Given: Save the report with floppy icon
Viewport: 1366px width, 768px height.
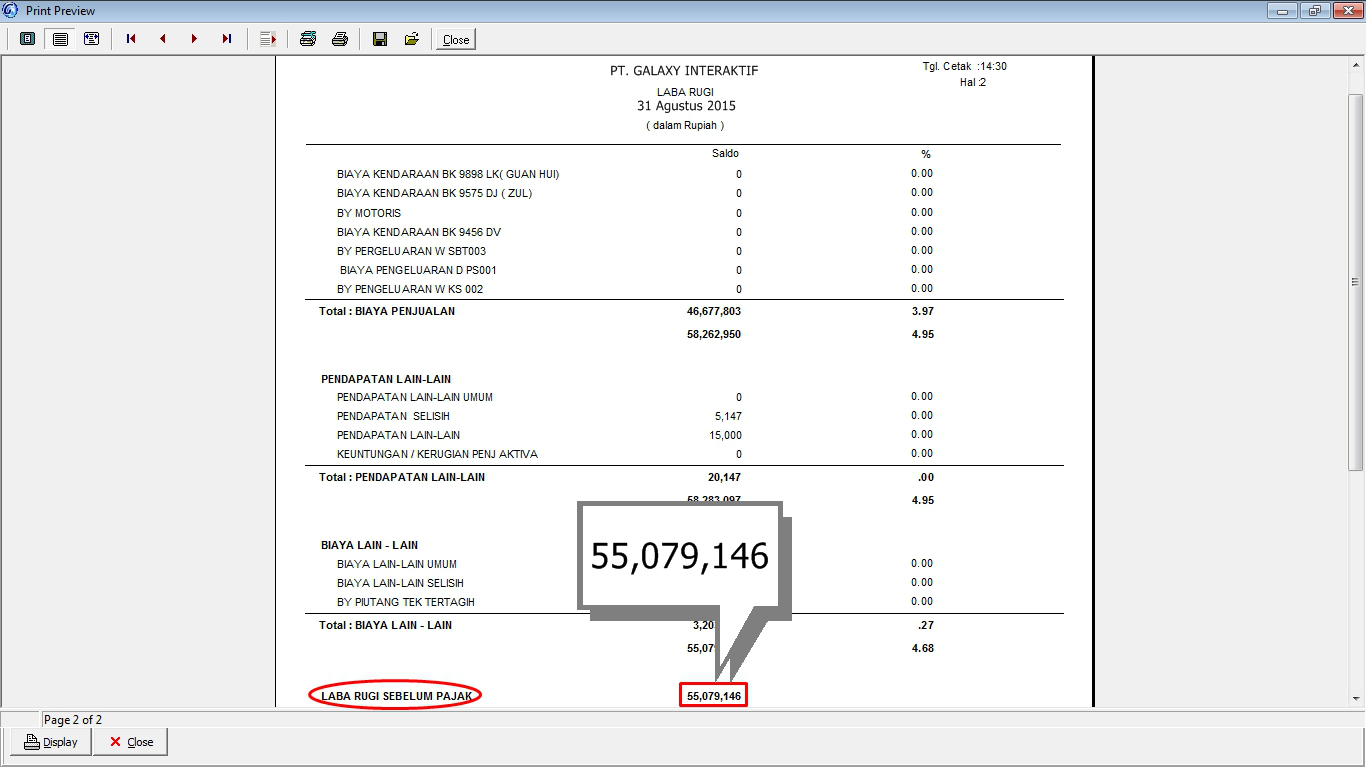Looking at the screenshot, I should pos(380,39).
